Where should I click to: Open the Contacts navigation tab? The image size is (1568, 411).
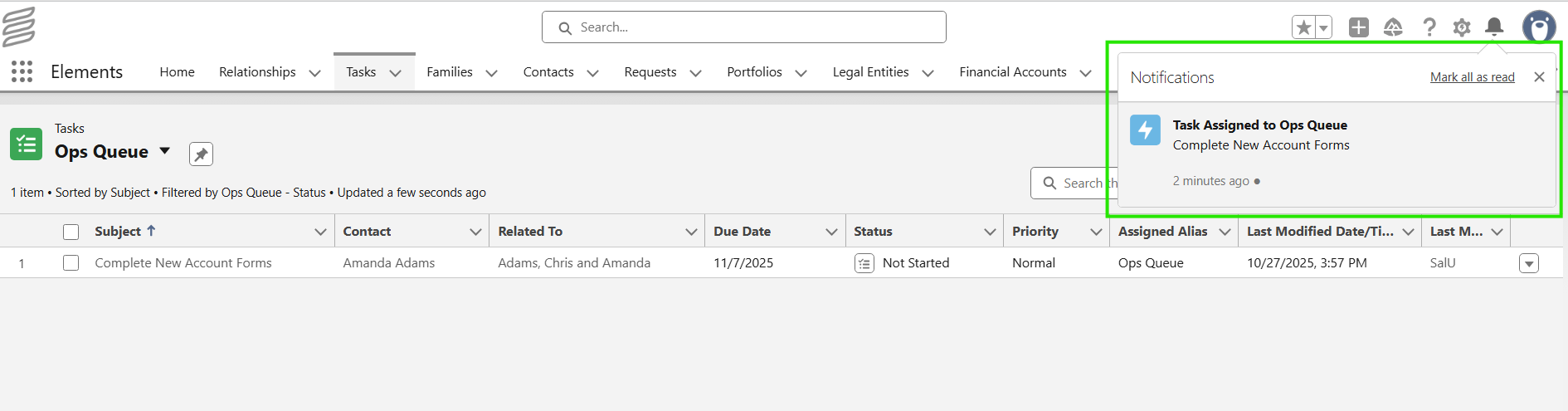click(548, 72)
